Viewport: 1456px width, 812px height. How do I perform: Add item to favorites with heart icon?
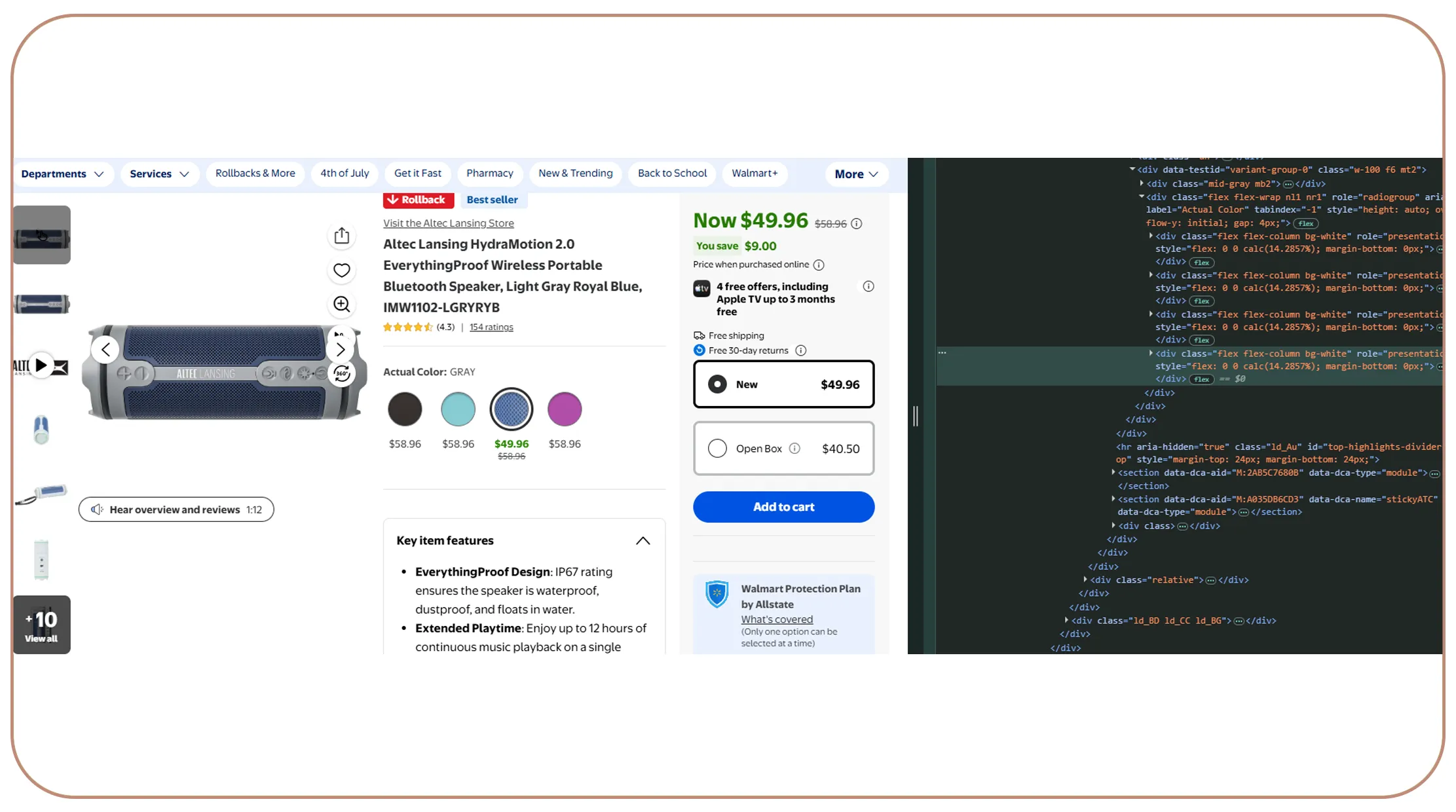point(342,270)
